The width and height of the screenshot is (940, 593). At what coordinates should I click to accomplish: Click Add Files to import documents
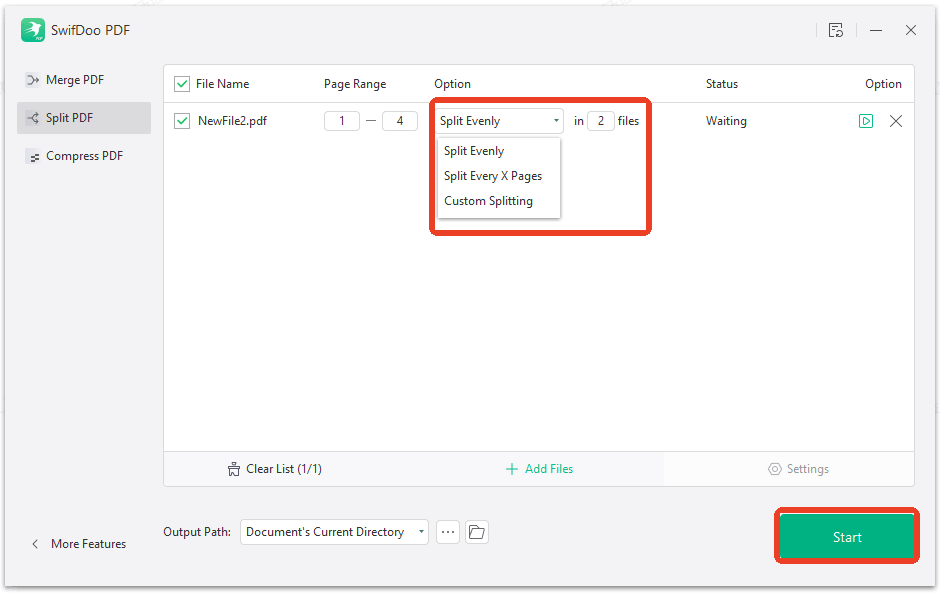tap(539, 468)
